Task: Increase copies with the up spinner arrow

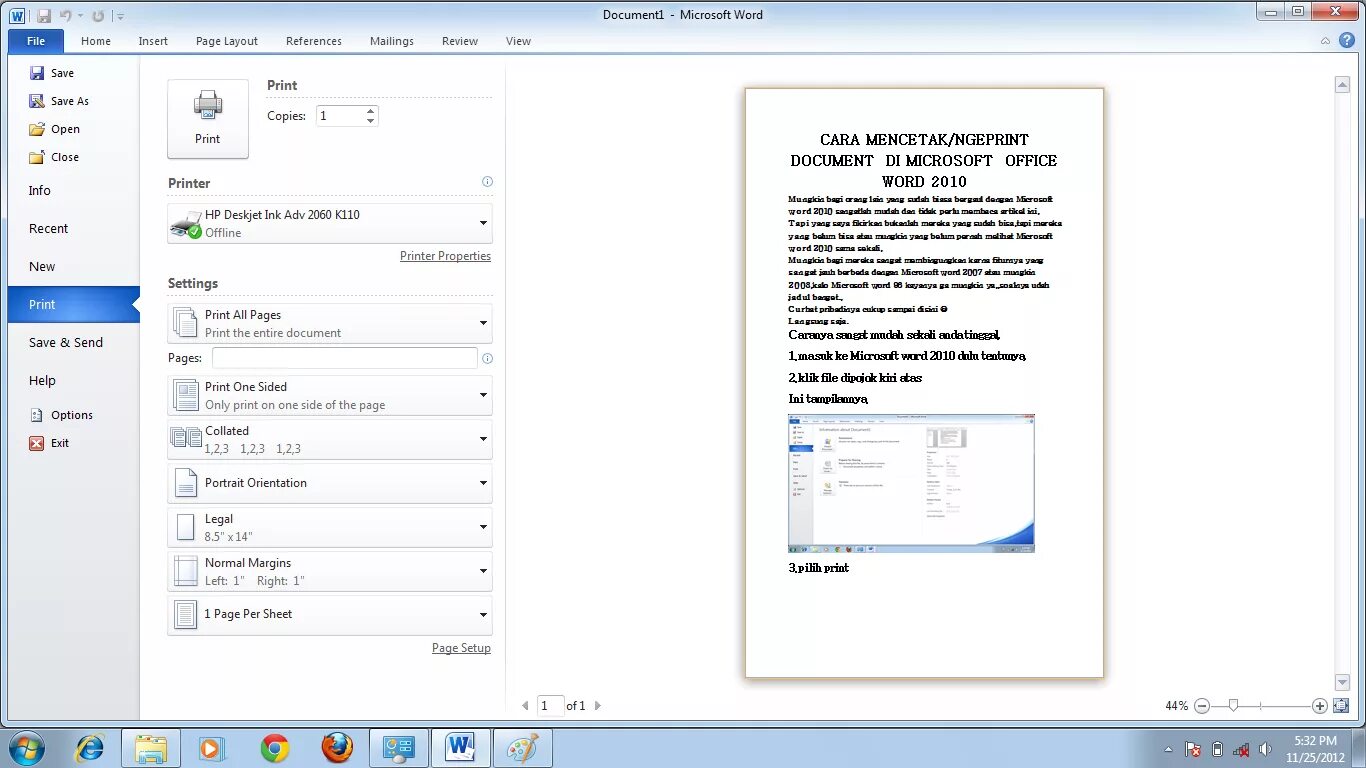Action: 371,111
